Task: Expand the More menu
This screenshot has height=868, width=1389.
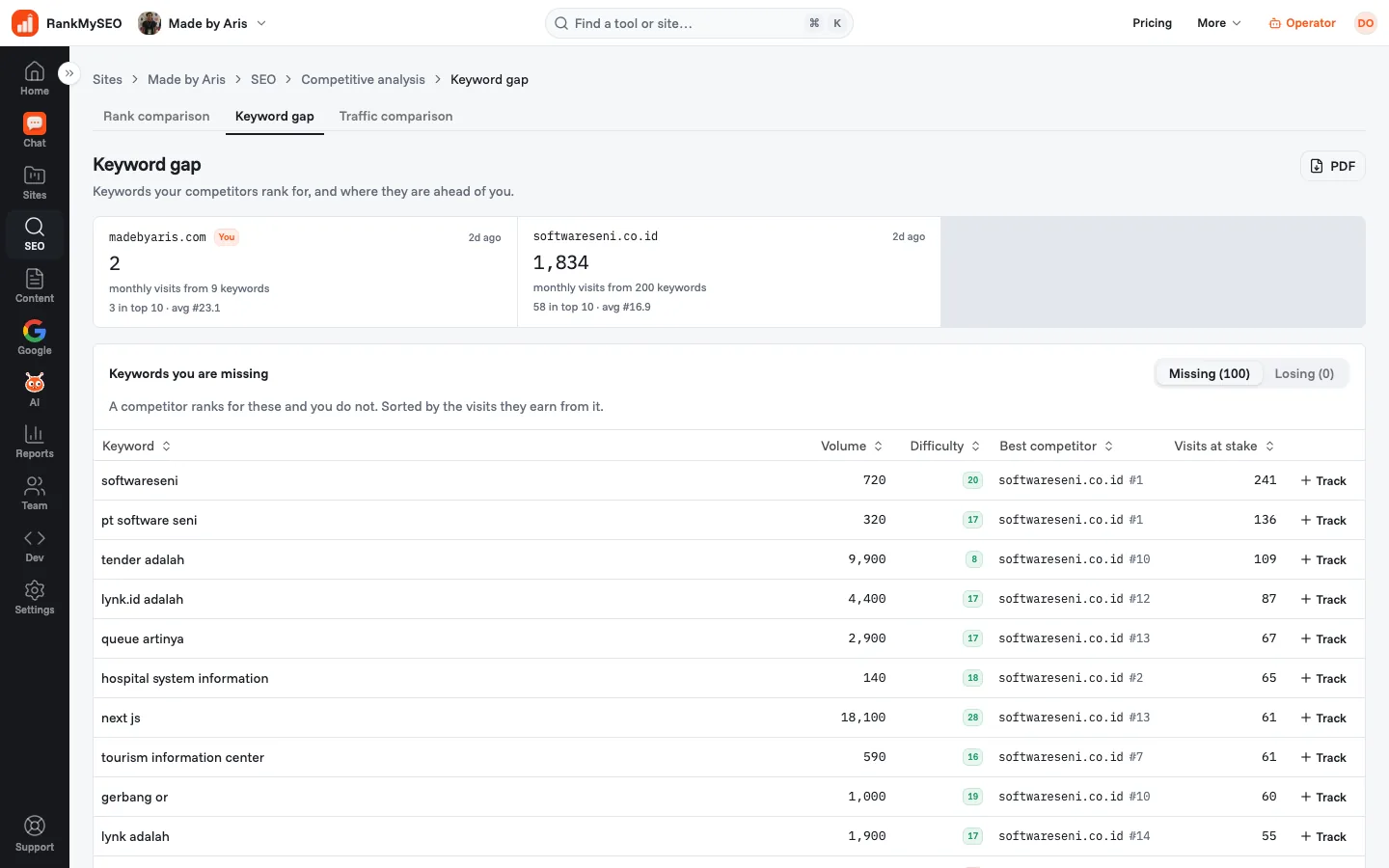Action: pyautogui.click(x=1219, y=23)
